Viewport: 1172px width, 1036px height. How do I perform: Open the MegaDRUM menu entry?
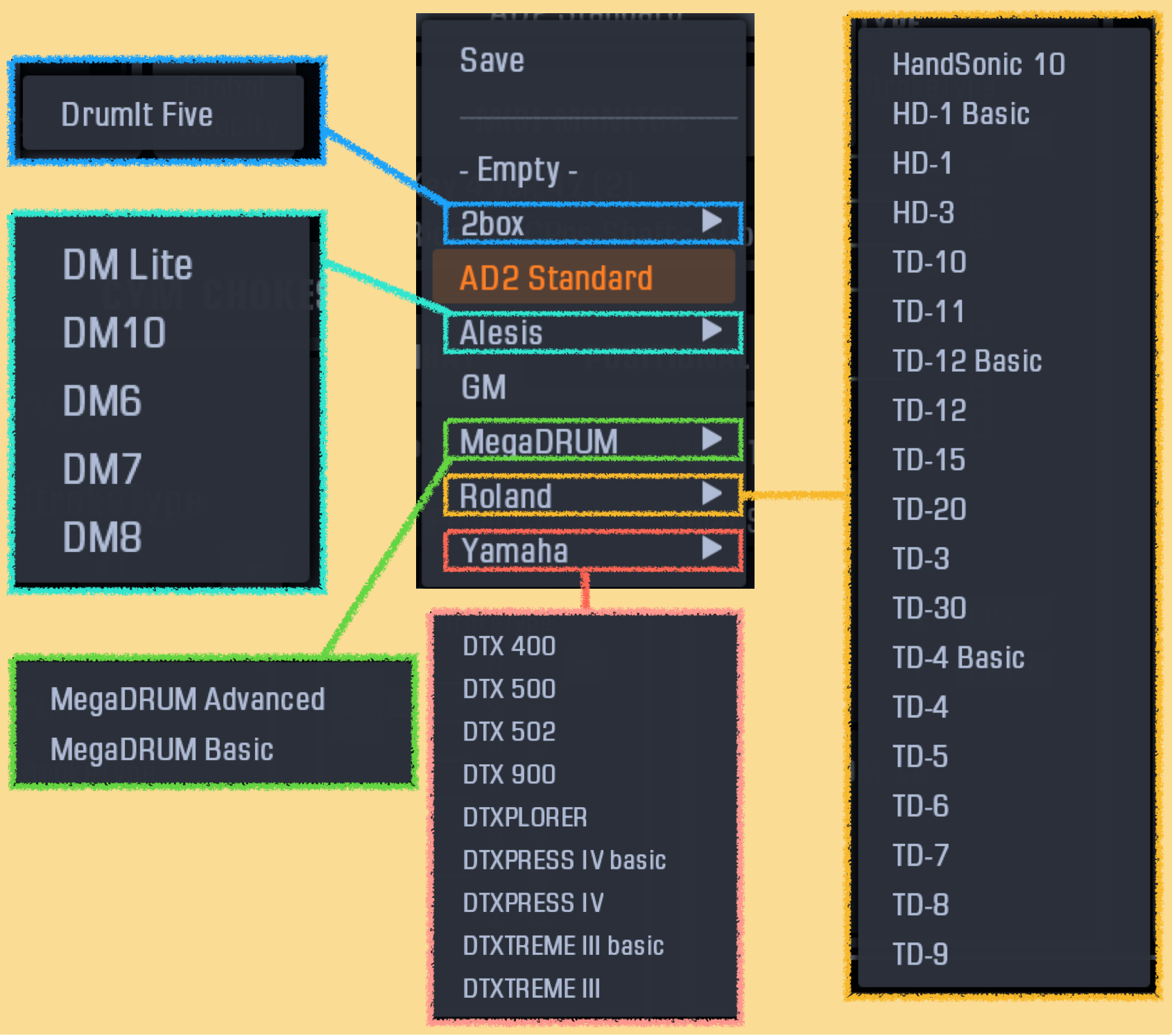(x=593, y=441)
